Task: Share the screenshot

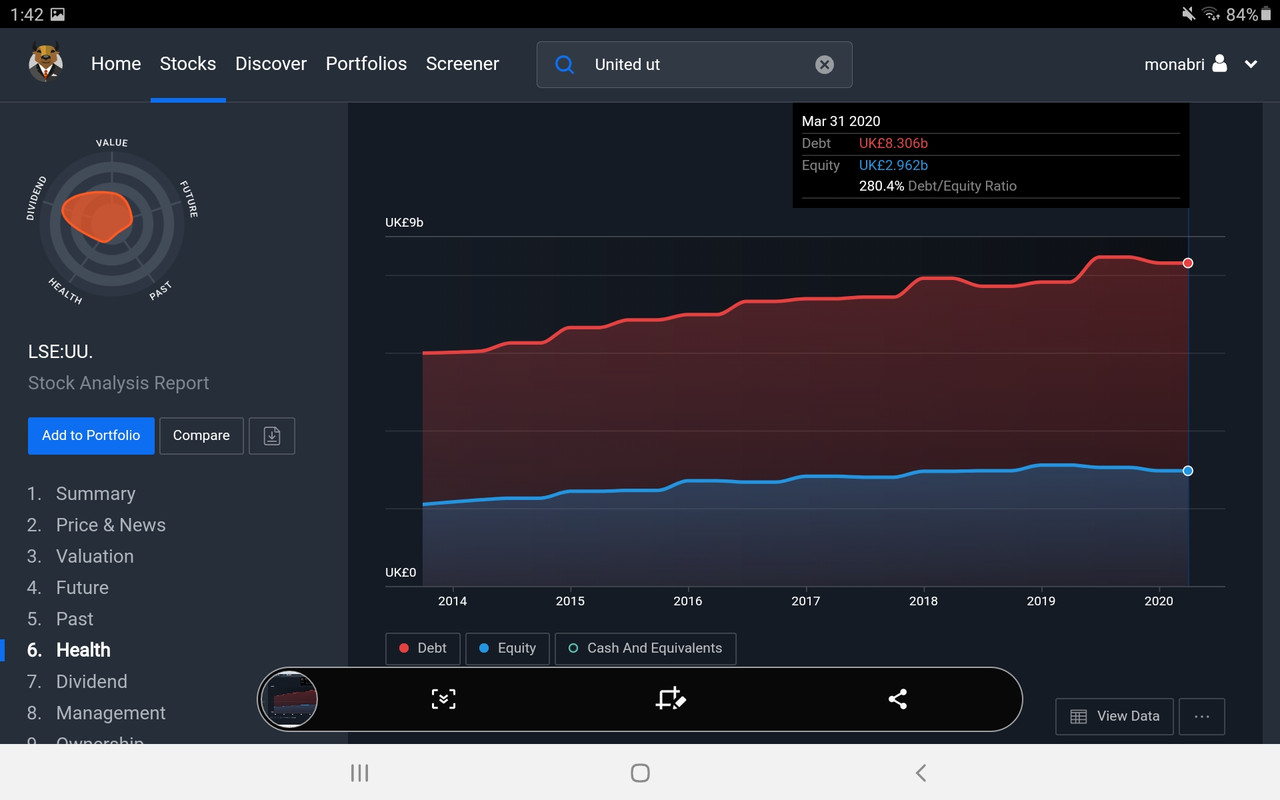Action: (x=897, y=699)
